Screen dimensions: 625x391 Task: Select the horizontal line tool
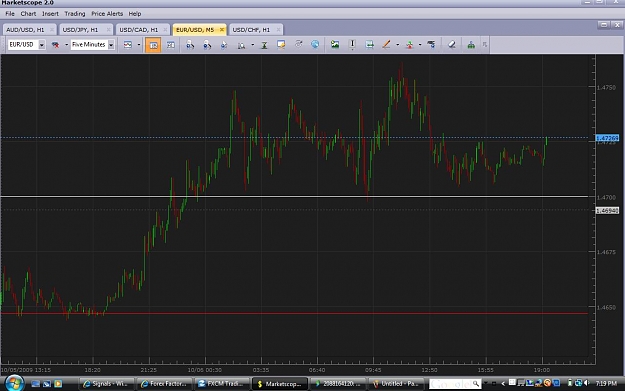point(369,45)
